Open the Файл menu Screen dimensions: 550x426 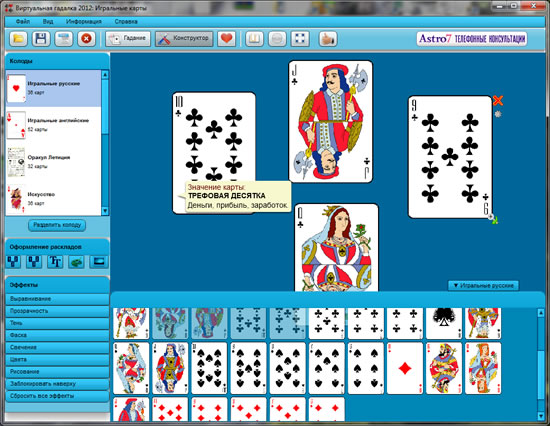(x=23, y=21)
